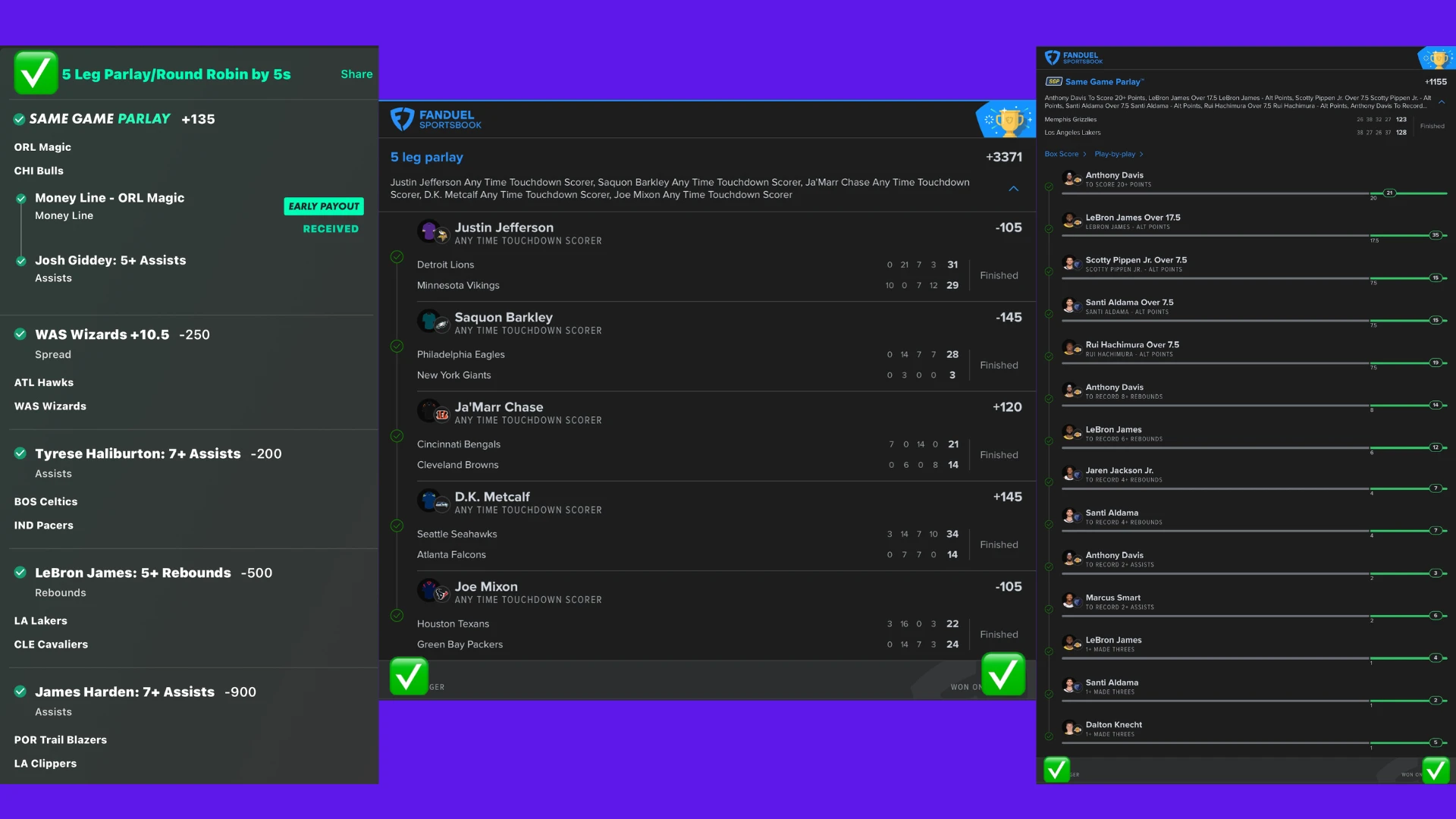
Task: Click check mark beside Josh Giddey 5+ Assists
Action: point(21,261)
